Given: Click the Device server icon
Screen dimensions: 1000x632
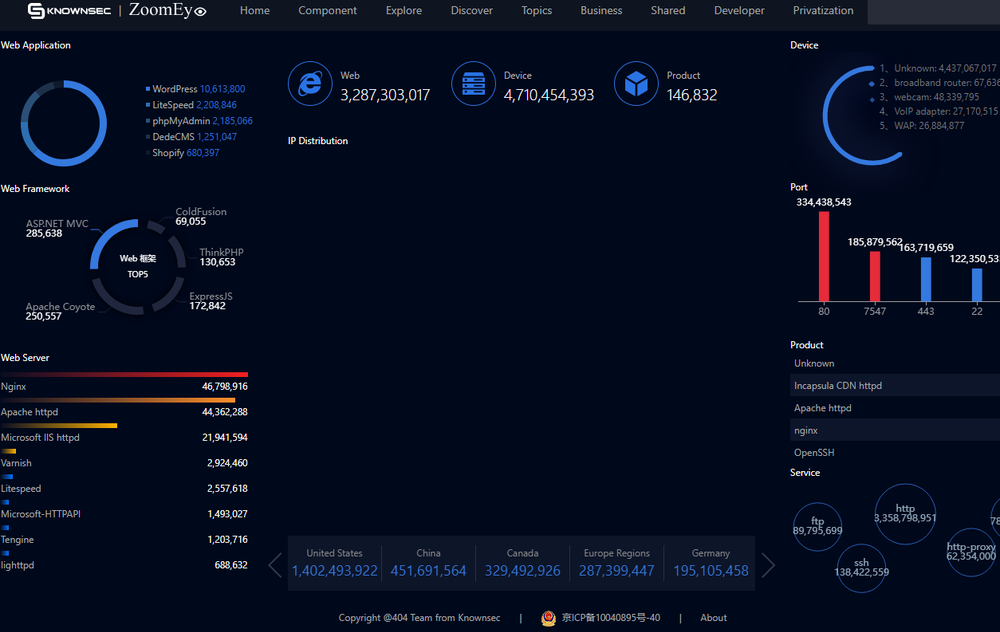Looking at the screenshot, I should coord(473,84).
